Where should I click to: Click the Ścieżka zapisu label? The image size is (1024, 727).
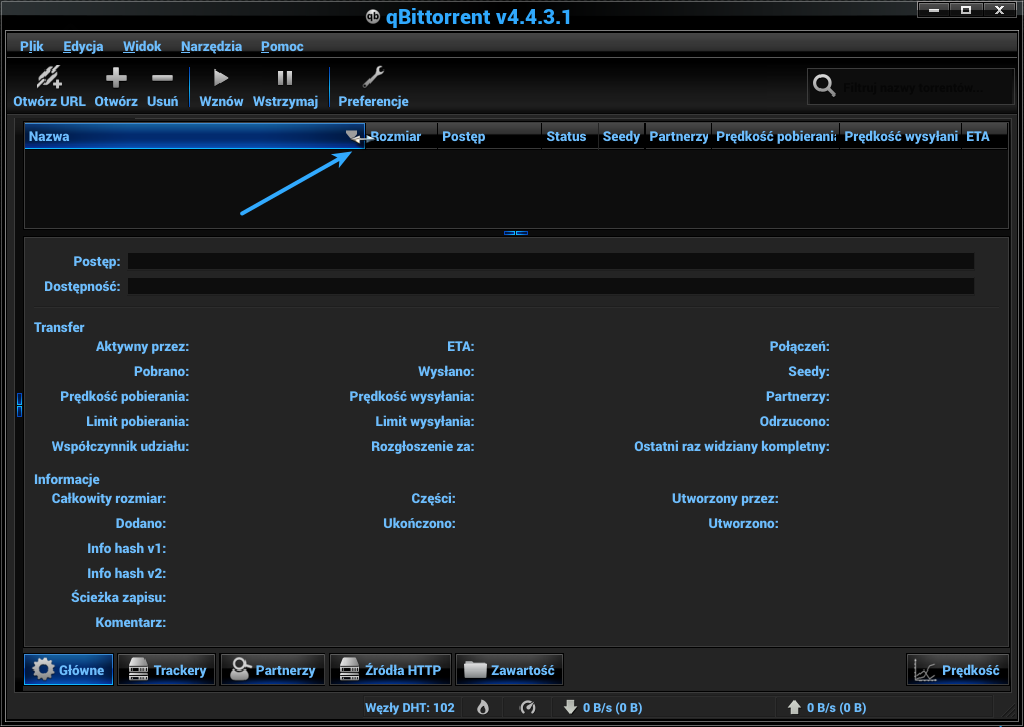tap(118, 598)
